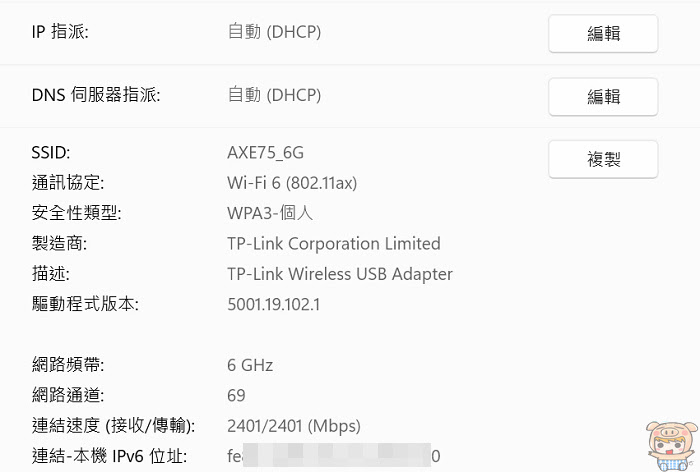The width and height of the screenshot is (700, 472).
Task: Click the 網路頻帶 label
Action: pyautogui.click(x=68, y=365)
